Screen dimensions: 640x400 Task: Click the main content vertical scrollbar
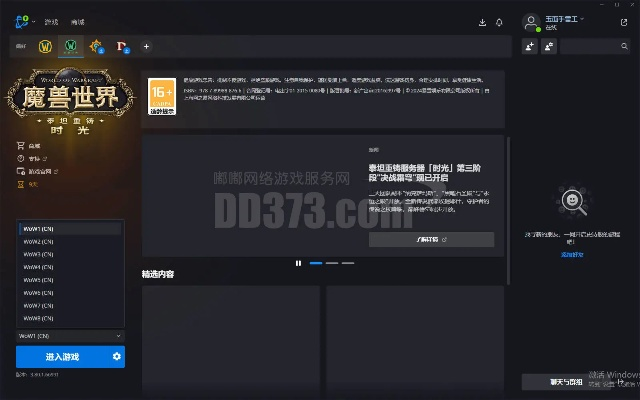coord(508,211)
